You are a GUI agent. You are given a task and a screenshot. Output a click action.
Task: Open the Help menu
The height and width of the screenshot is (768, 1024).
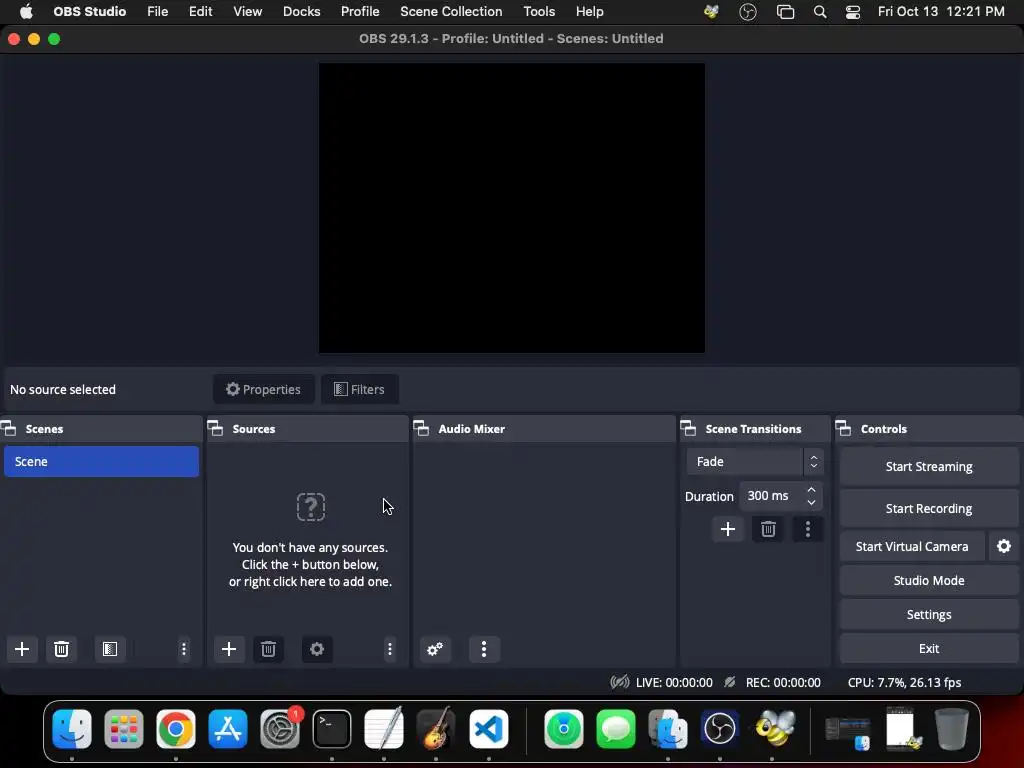coord(590,12)
